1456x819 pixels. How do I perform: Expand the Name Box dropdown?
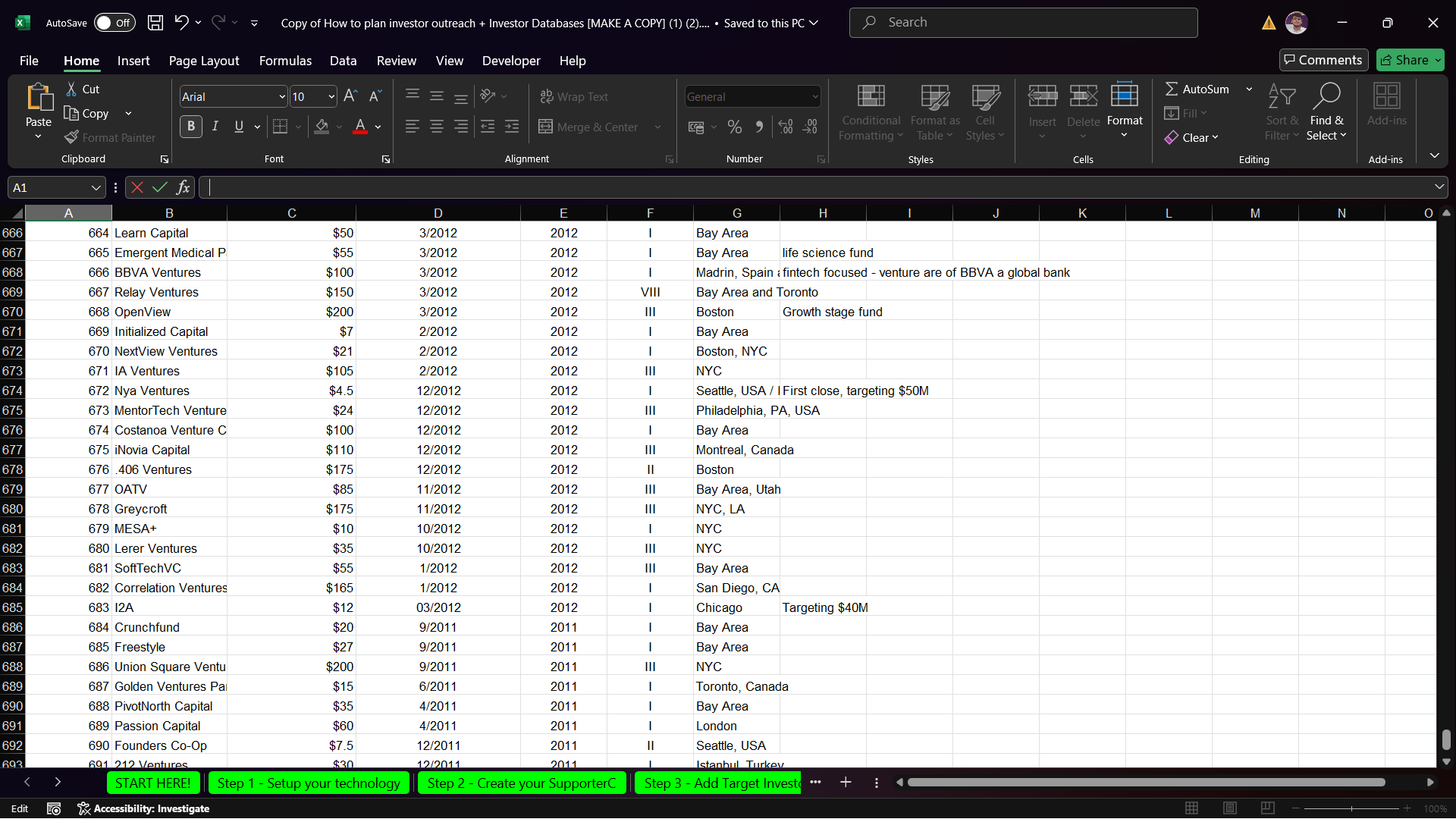pyautogui.click(x=96, y=187)
